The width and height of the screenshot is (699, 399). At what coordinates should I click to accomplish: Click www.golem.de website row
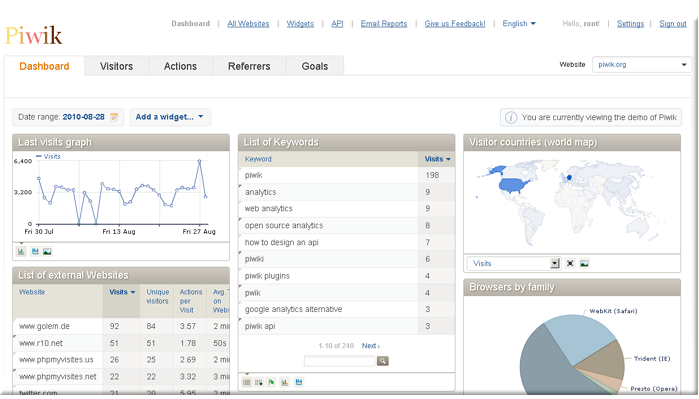click(121, 326)
